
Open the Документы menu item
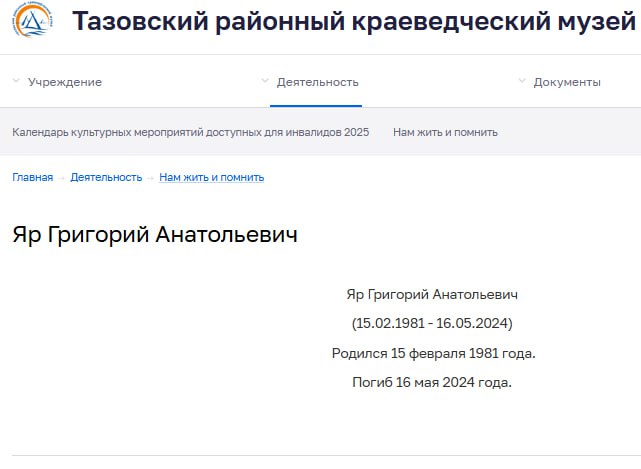pyautogui.click(x=567, y=82)
